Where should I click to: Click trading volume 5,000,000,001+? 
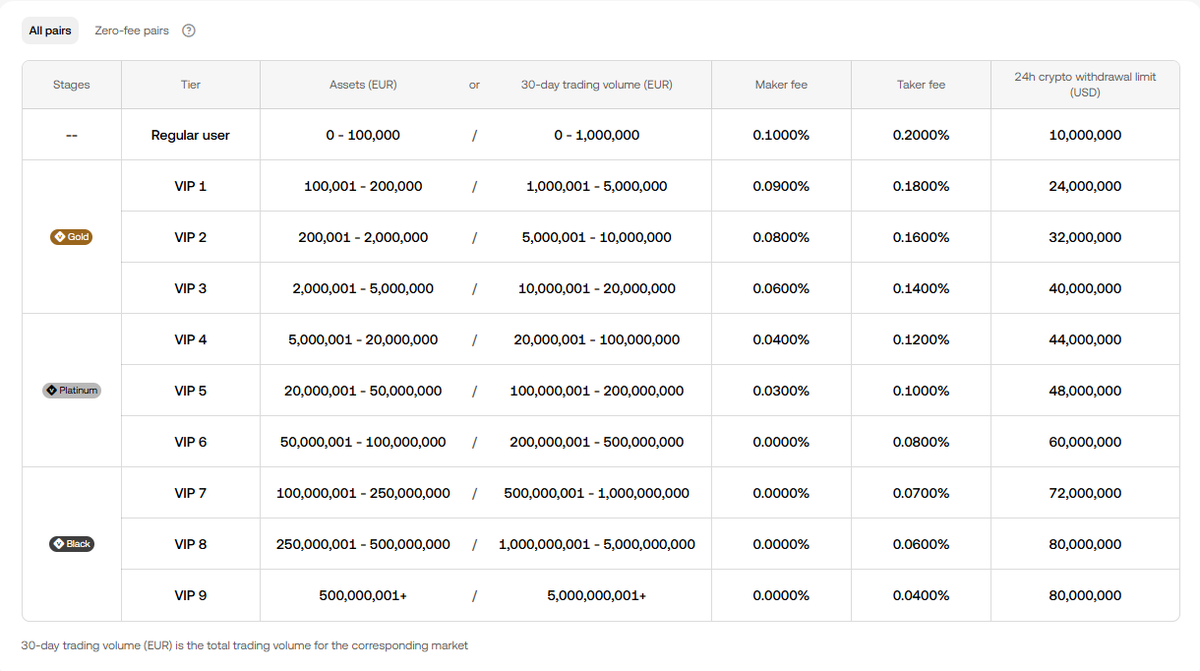coord(597,595)
